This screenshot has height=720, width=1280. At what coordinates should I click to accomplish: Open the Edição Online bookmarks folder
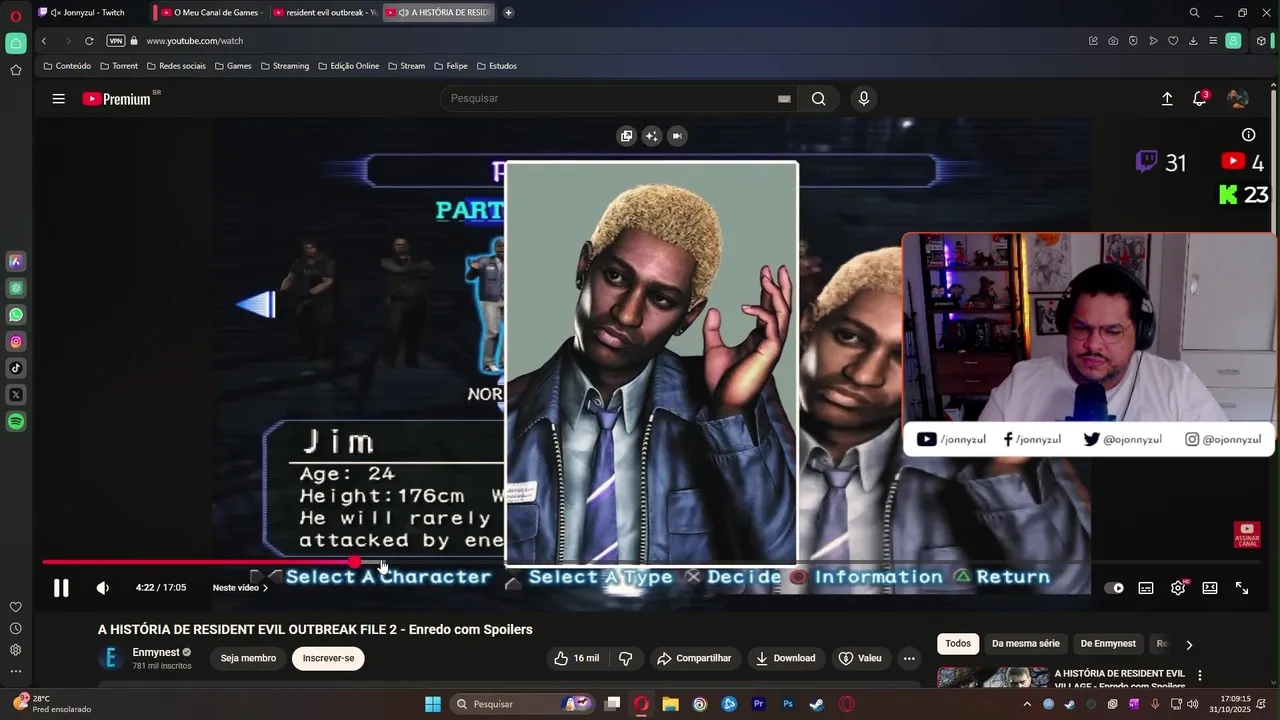point(348,66)
